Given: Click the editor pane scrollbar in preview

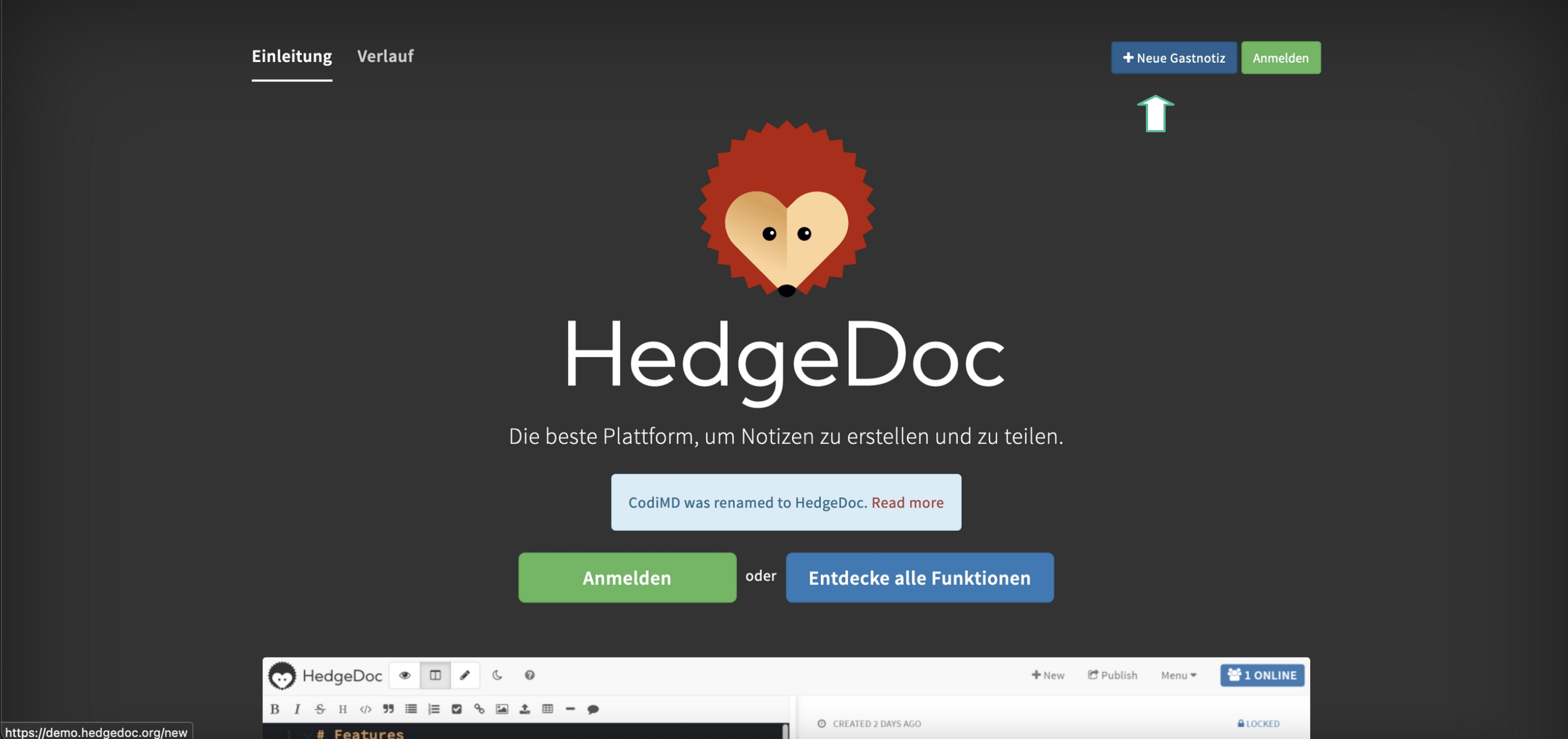Looking at the screenshot, I should [785, 731].
